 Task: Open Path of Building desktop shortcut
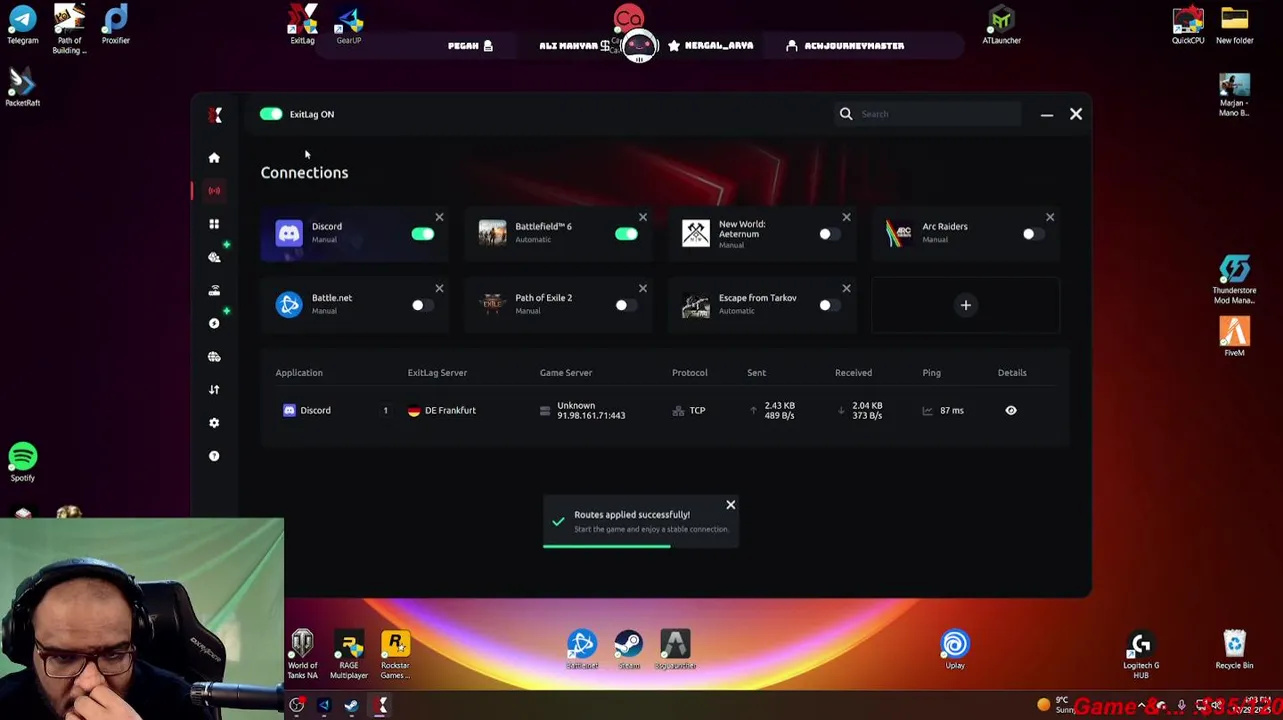[69, 29]
